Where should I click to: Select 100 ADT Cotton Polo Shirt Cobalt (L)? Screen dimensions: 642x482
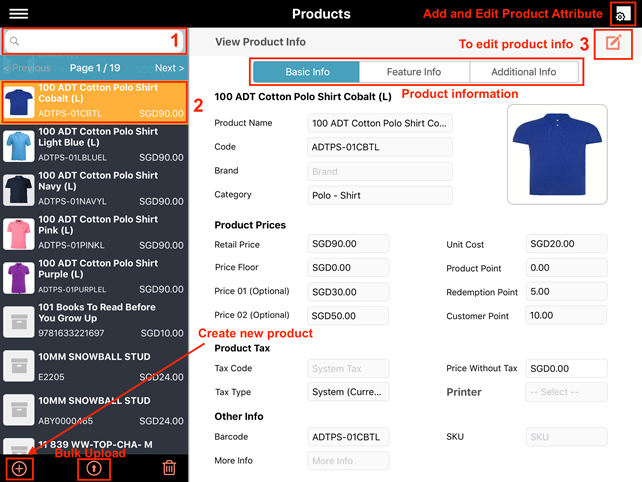coord(94,102)
